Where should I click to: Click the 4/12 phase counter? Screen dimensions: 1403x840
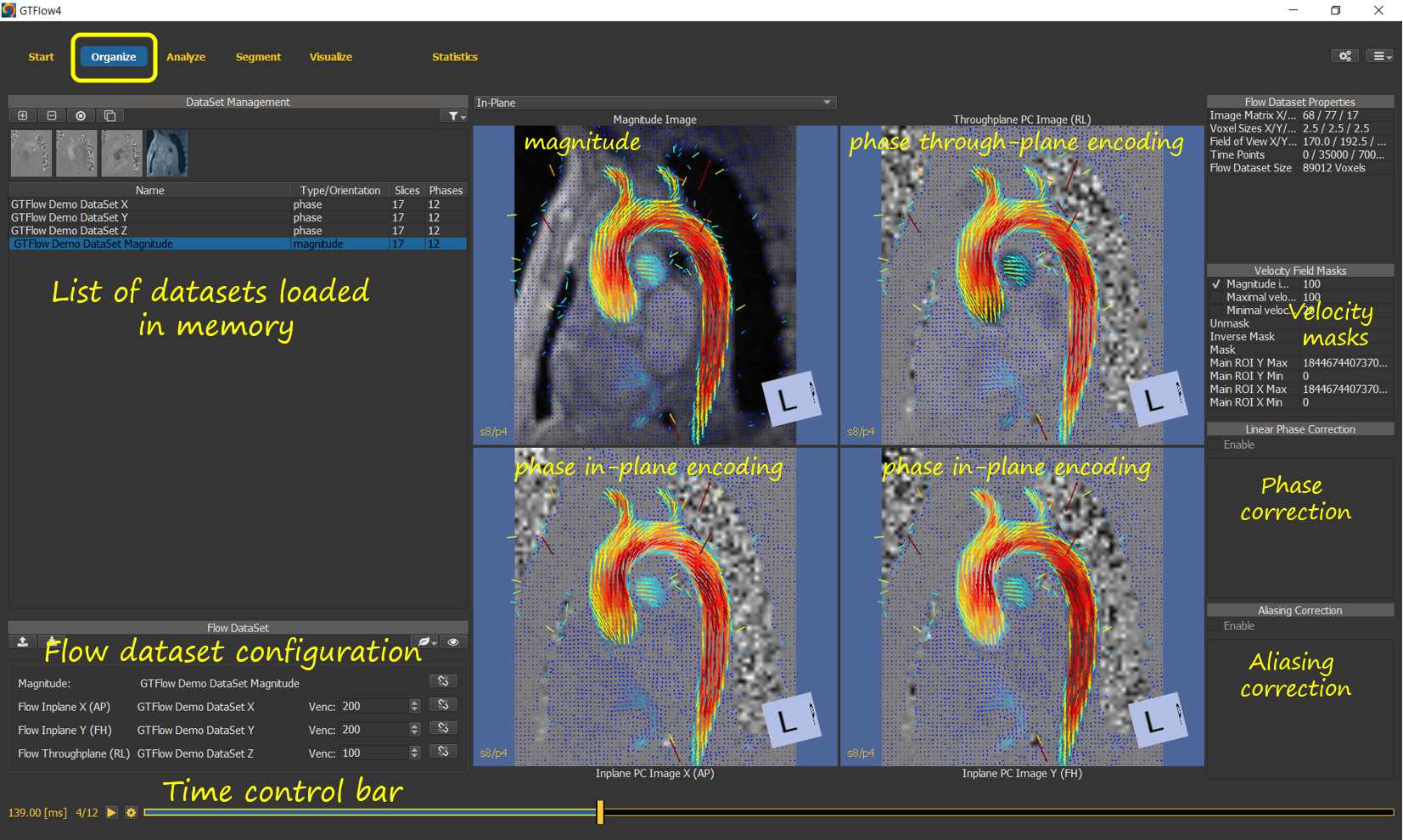87,813
